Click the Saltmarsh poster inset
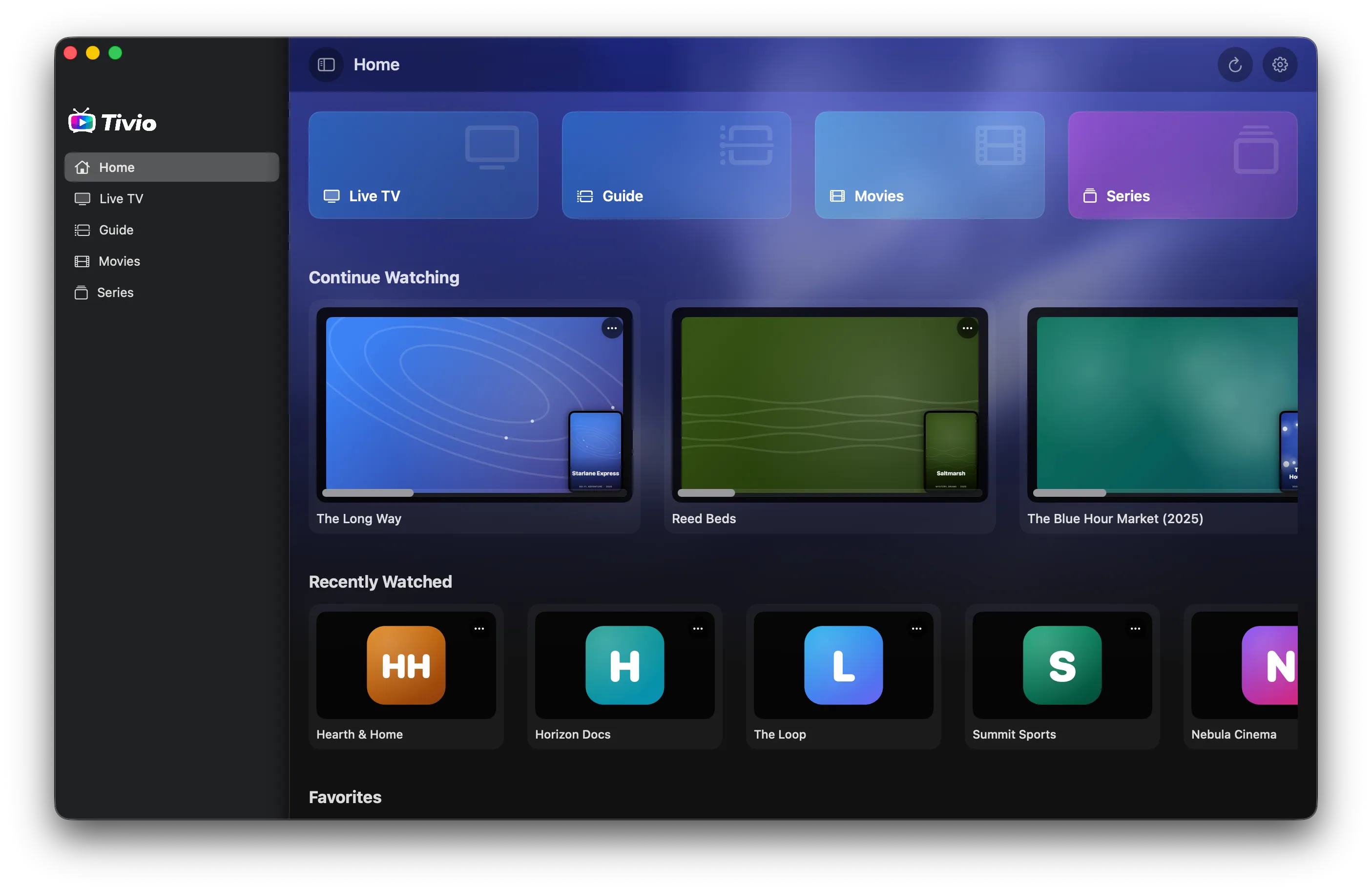 coord(951,450)
